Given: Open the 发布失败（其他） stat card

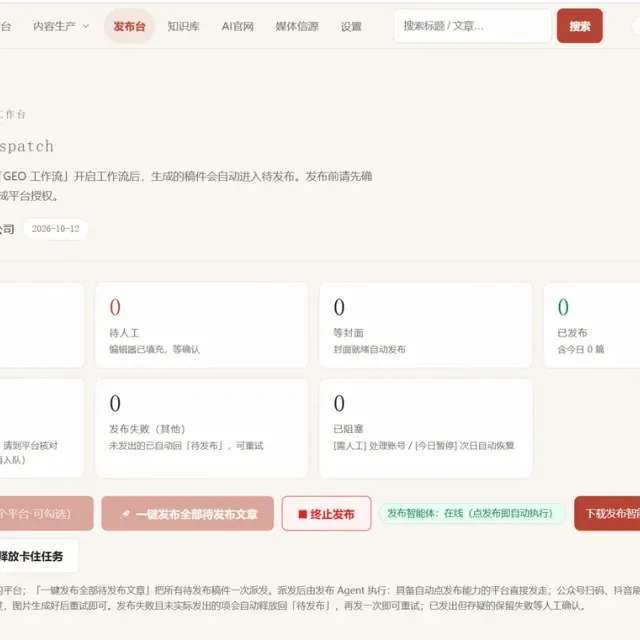Looking at the screenshot, I should 202,428.
